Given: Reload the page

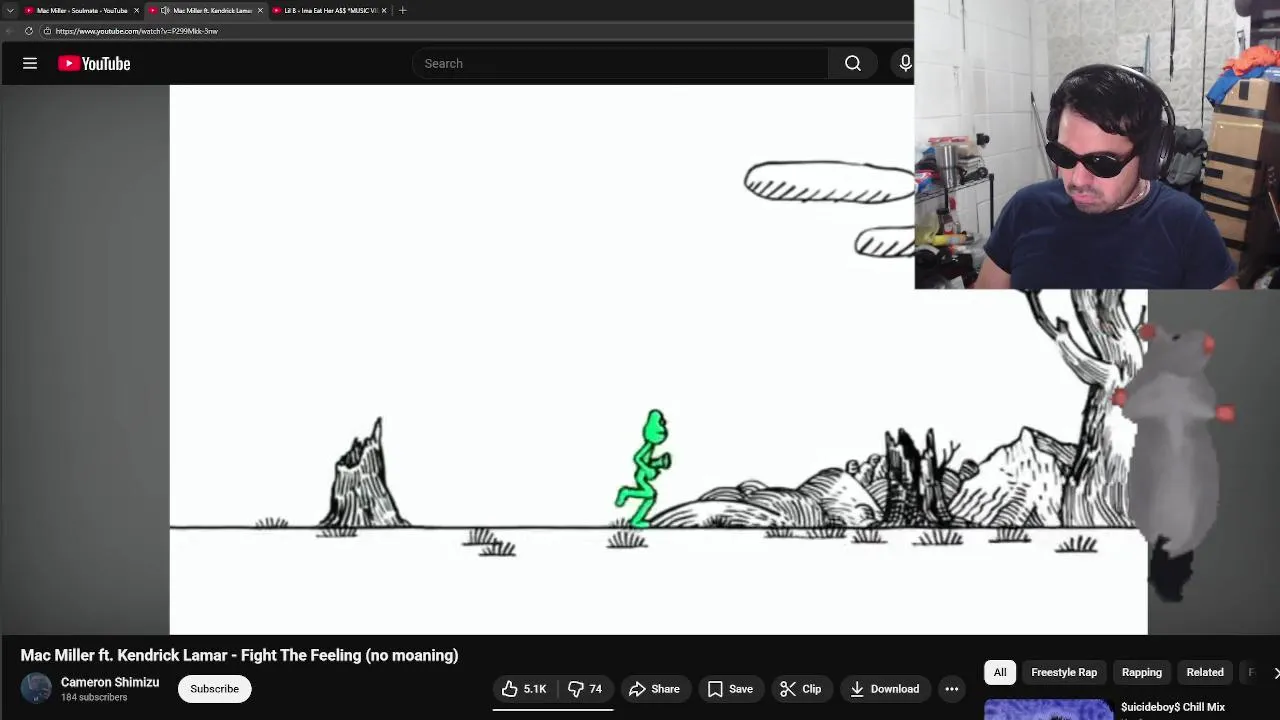Looking at the screenshot, I should pos(28,31).
